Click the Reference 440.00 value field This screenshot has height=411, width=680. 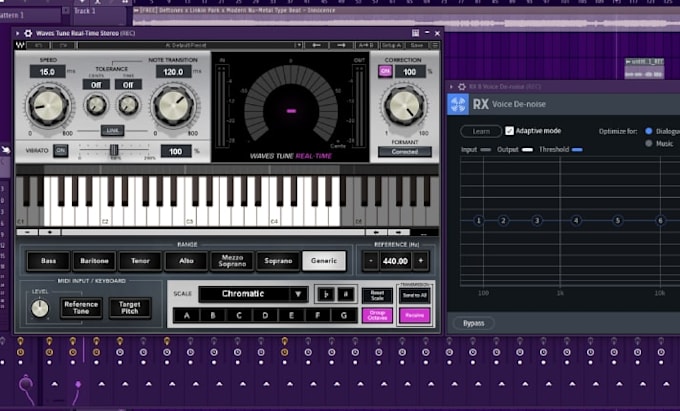tap(396, 261)
